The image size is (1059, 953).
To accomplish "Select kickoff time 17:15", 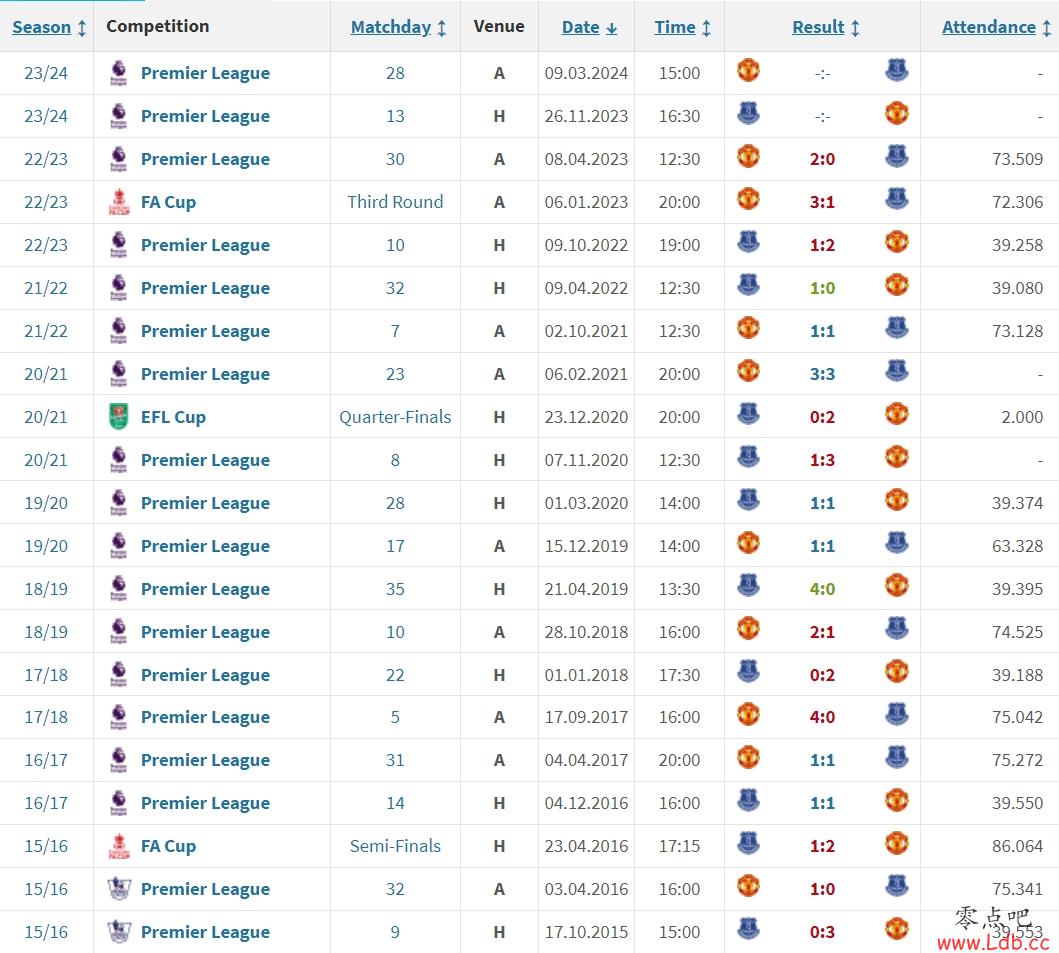I will pyautogui.click(x=679, y=846).
